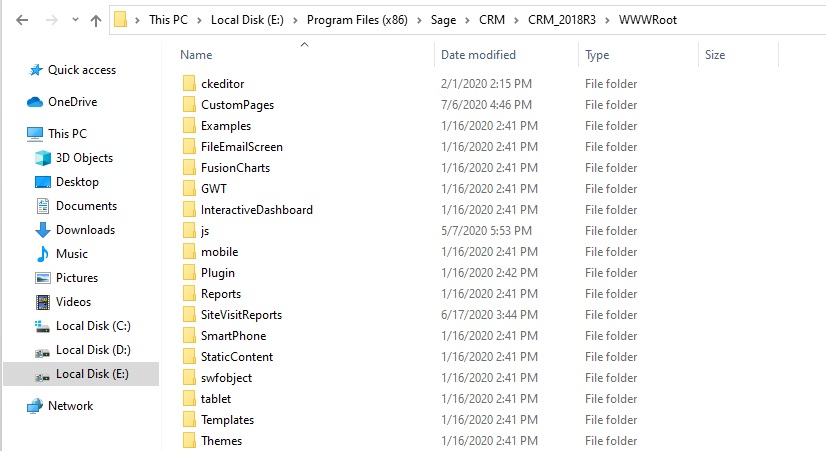This screenshot has width=826, height=451.
Task: Click the mobile folder icon
Action: click(x=189, y=252)
